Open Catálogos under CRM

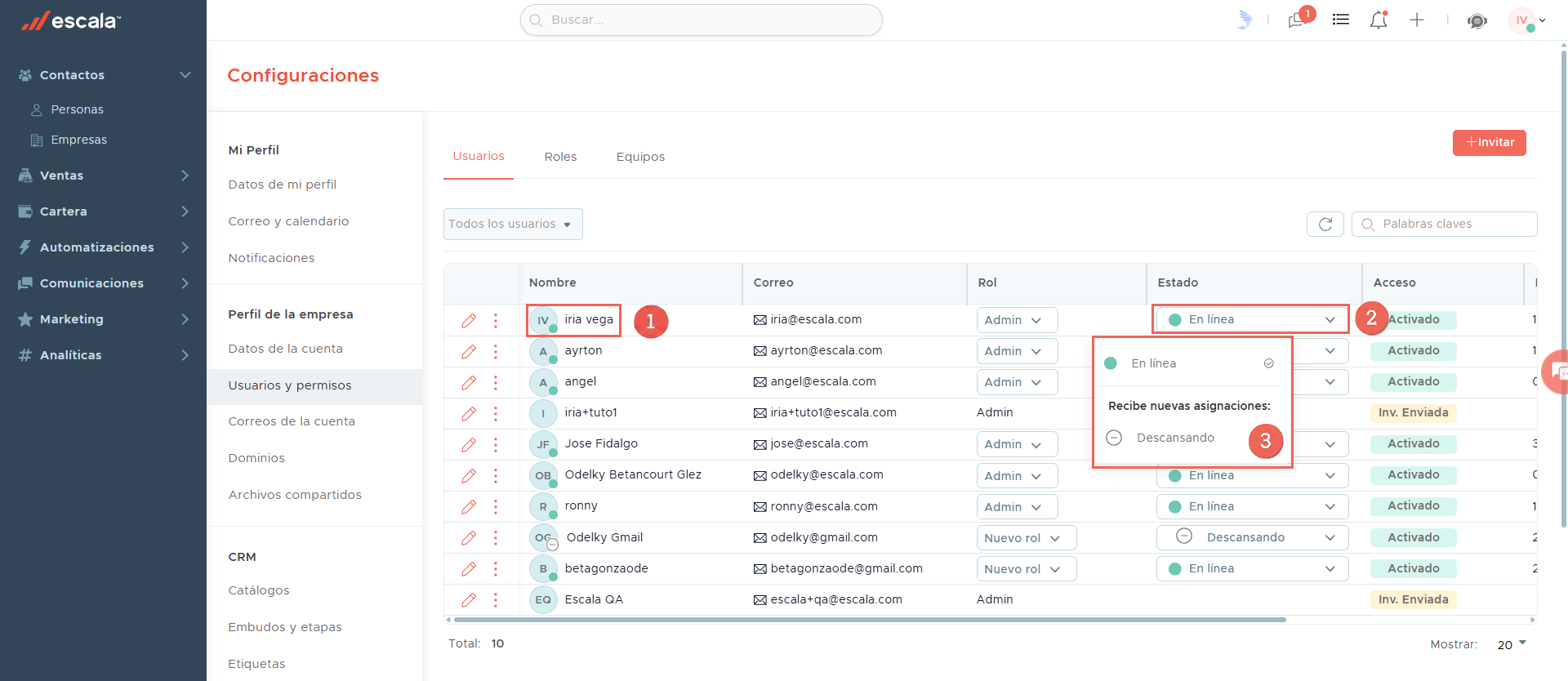coord(258,590)
